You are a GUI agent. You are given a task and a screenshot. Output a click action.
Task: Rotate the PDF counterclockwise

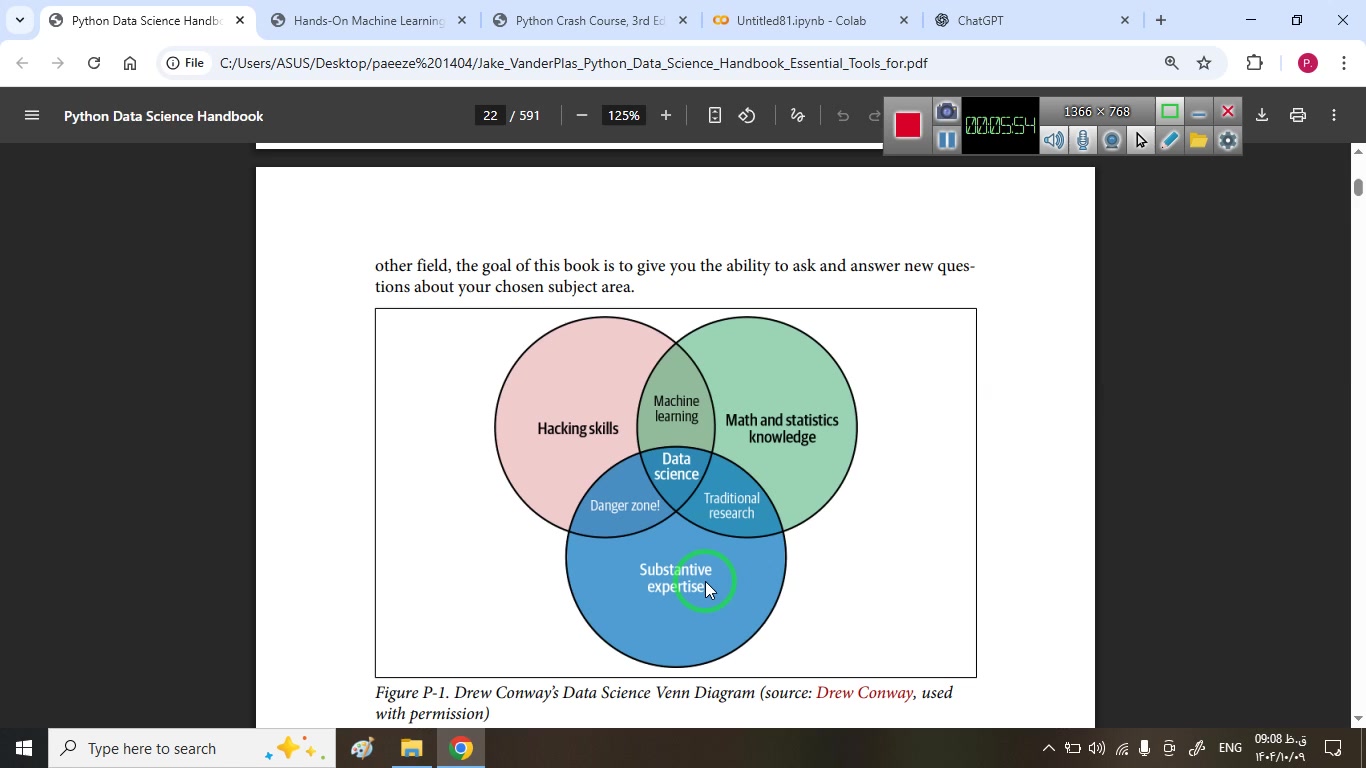click(x=747, y=116)
